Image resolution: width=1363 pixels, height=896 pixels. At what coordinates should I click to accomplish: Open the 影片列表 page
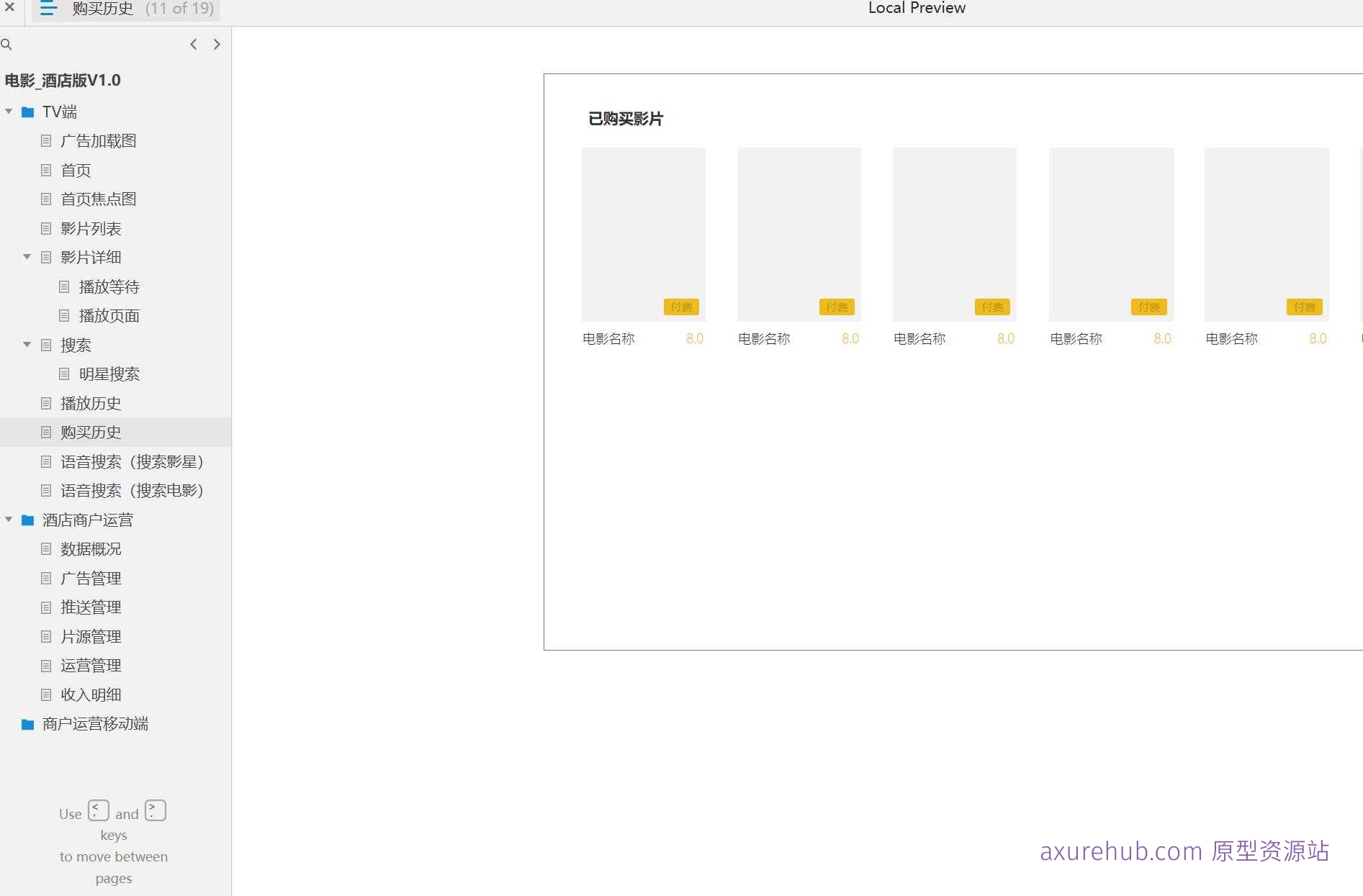pyautogui.click(x=91, y=229)
